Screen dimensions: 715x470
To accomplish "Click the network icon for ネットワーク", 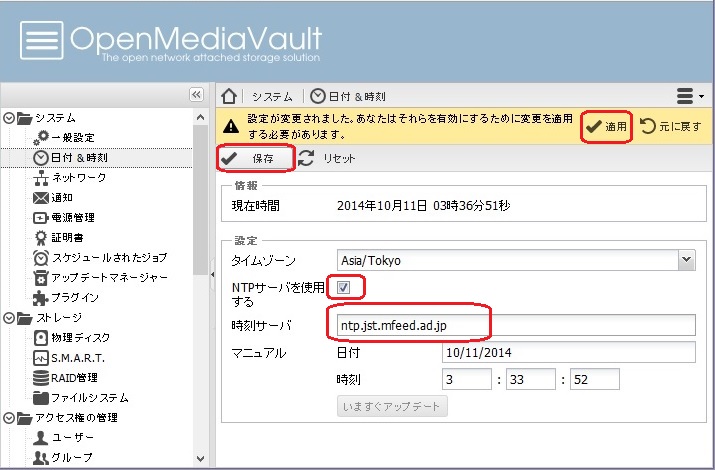I will 41,178.
